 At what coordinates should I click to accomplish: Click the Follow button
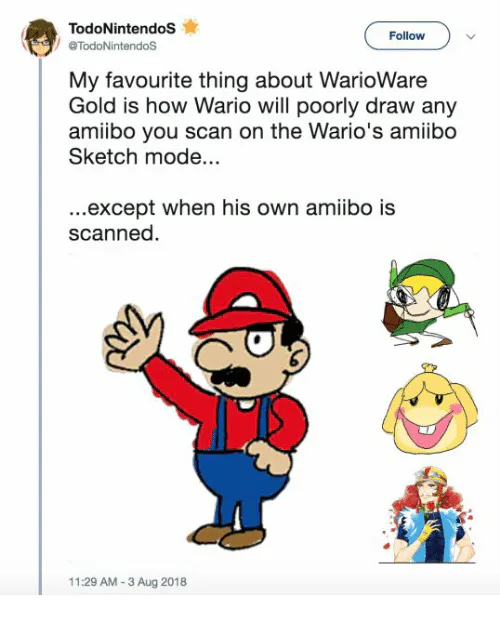tap(407, 36)
